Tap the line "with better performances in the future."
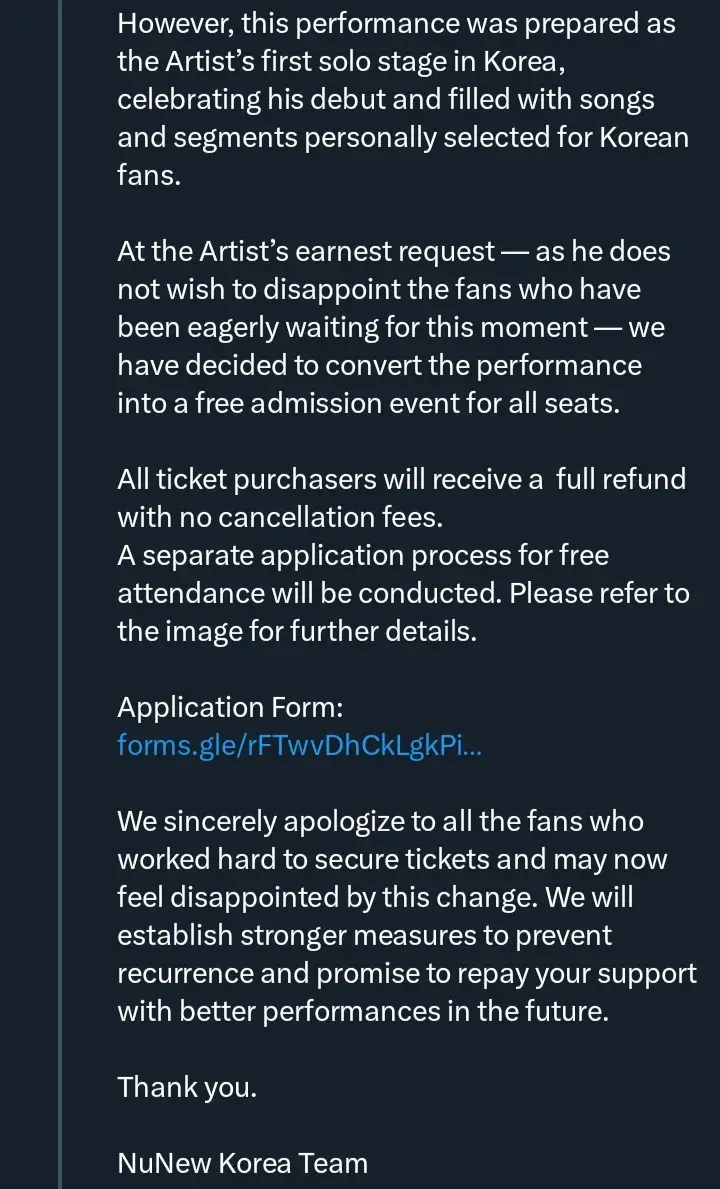Image resolution: width=720 pixels, height=1189 pixels. tap(362, 1011)
